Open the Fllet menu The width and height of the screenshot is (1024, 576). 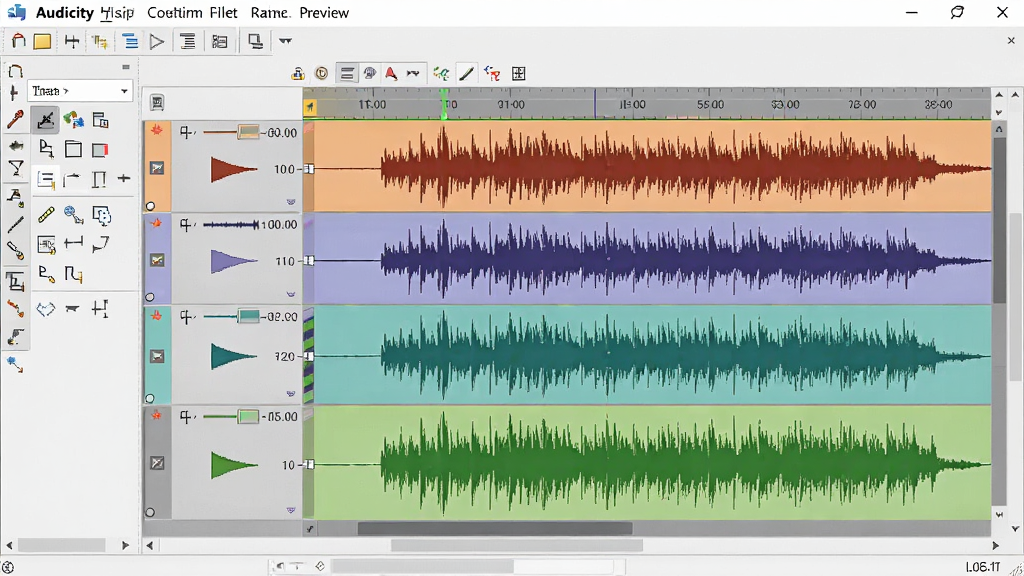[223, 12]
